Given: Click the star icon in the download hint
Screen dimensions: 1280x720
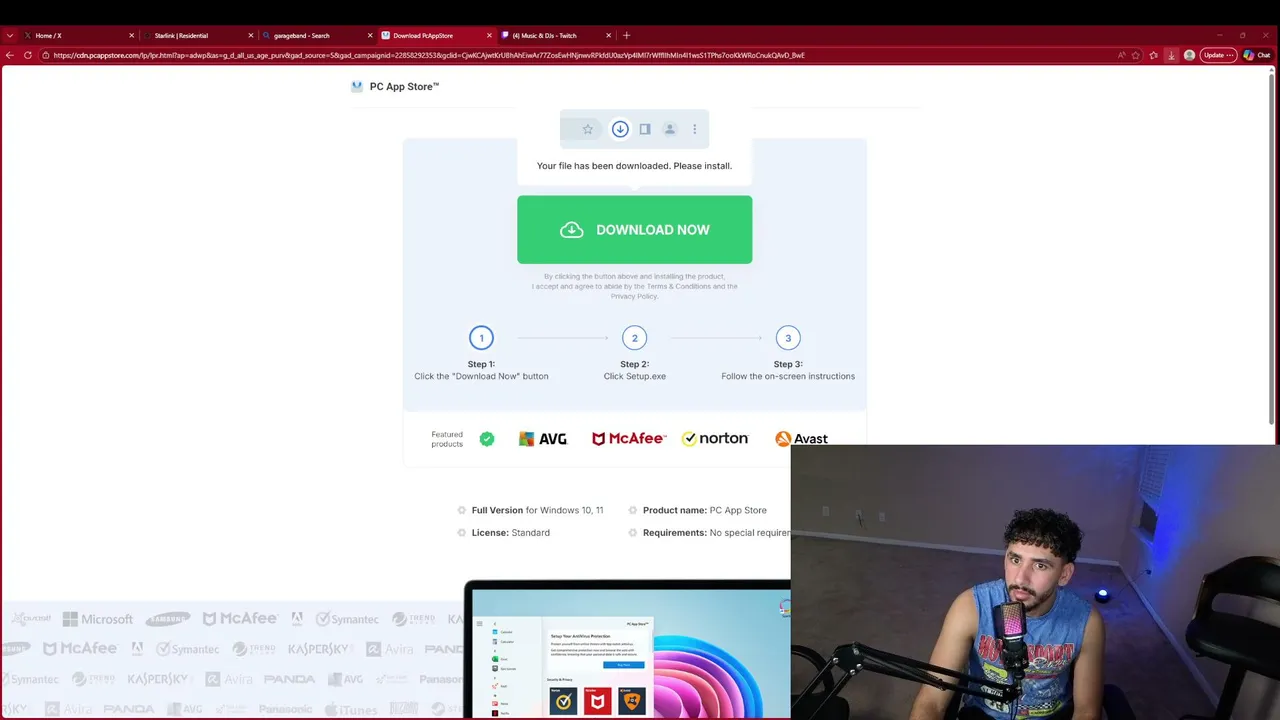Looking at the screenshot, I should click(588, 129).
